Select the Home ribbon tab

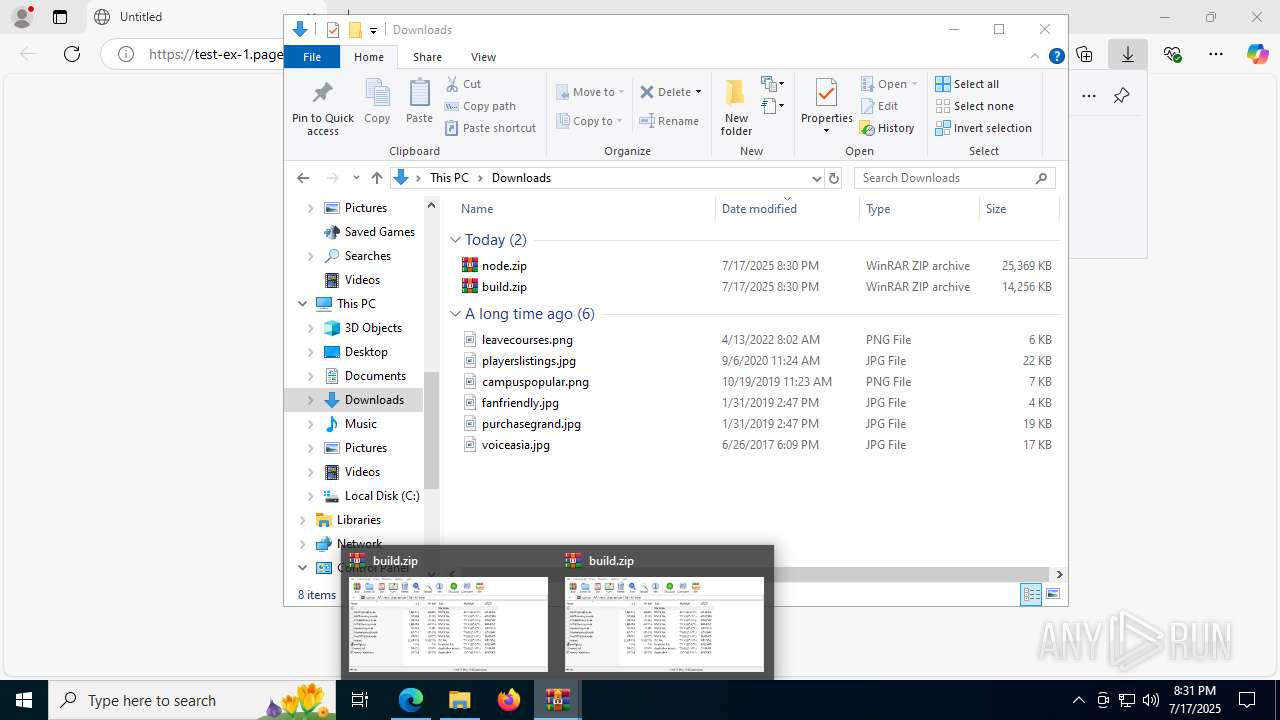point(368,57)
